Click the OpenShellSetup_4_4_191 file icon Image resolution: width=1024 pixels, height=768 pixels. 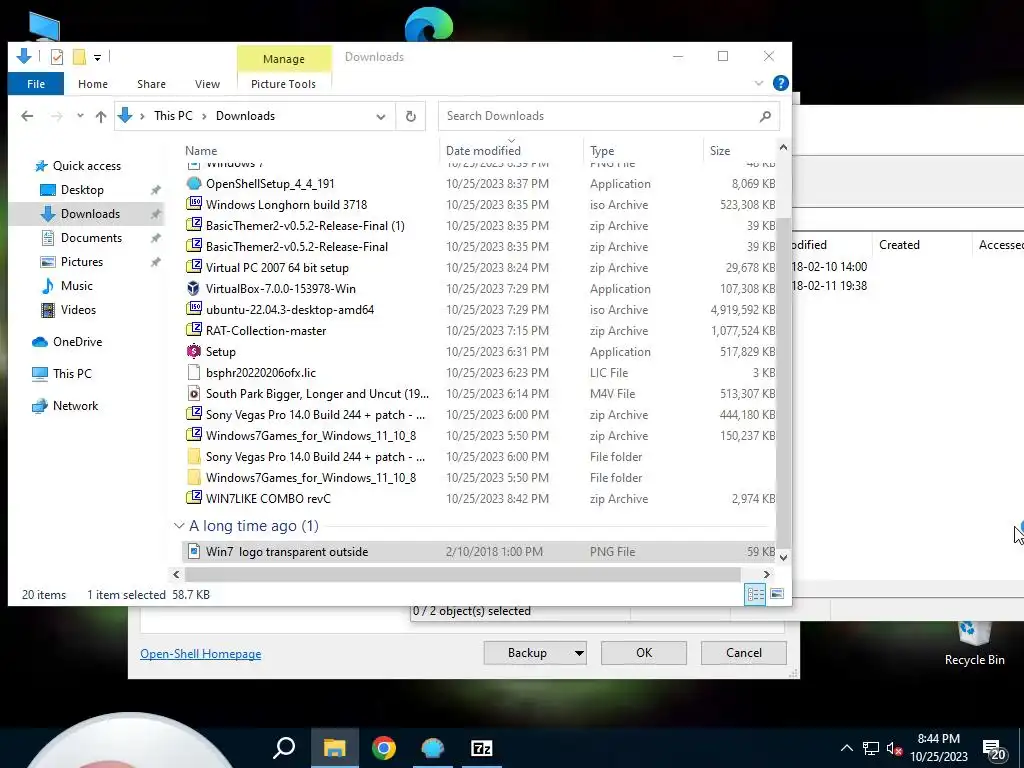[x=194, y=184]
